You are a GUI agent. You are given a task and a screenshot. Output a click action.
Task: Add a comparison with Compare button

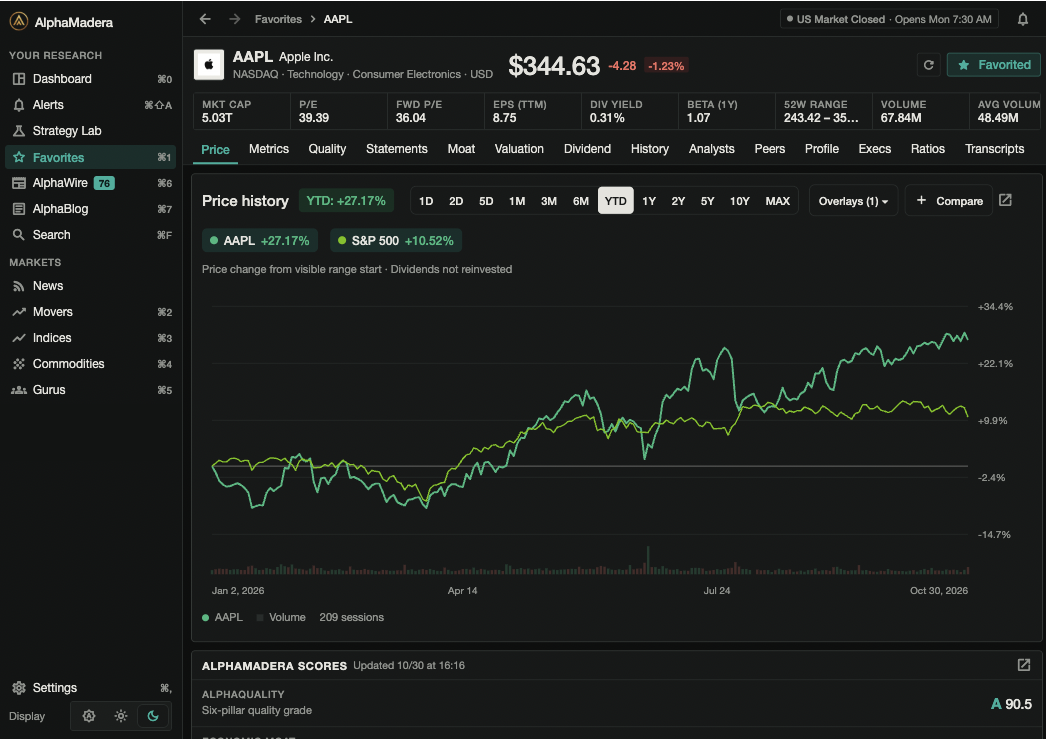tap(949, 201)
